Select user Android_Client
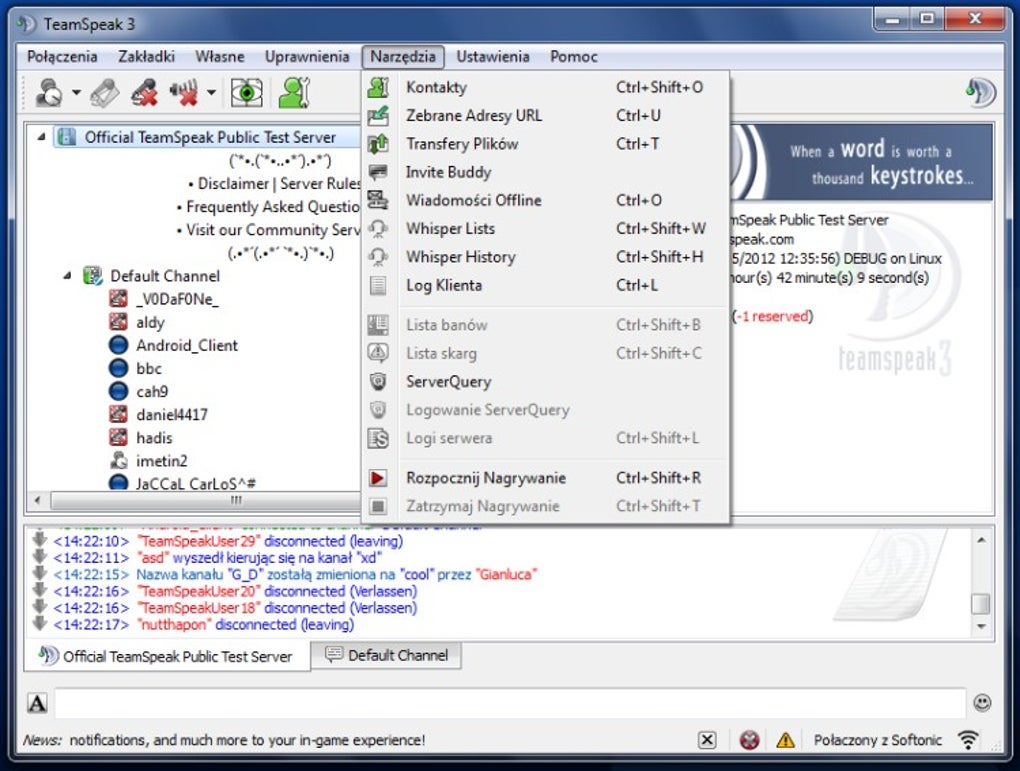This screenshot has width=1020, height=771. pyautogui.click(x=187, y=345)
